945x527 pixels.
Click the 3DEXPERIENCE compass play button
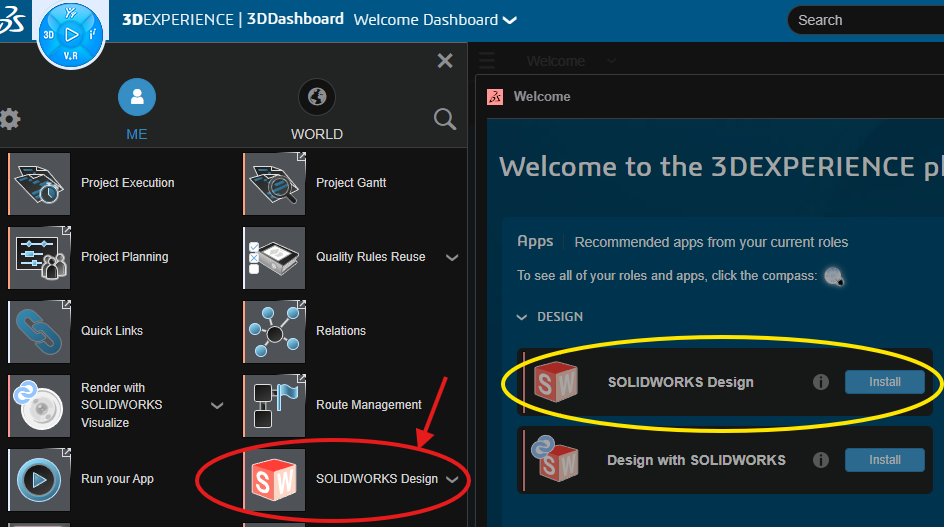pyautogui.click(x=71, y=34)
